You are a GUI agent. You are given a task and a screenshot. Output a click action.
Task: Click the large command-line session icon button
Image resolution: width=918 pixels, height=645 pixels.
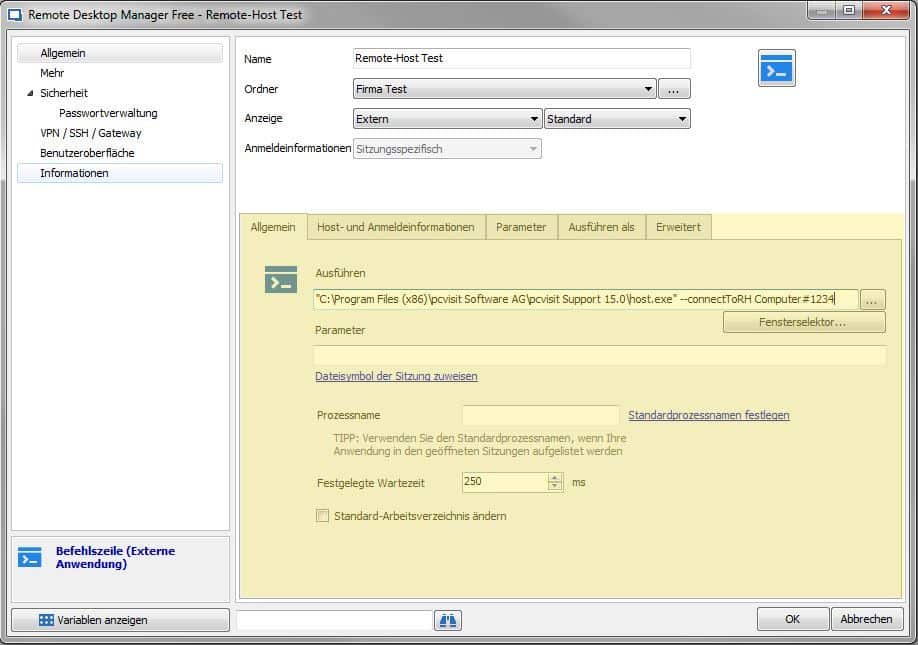click(776, 68)
